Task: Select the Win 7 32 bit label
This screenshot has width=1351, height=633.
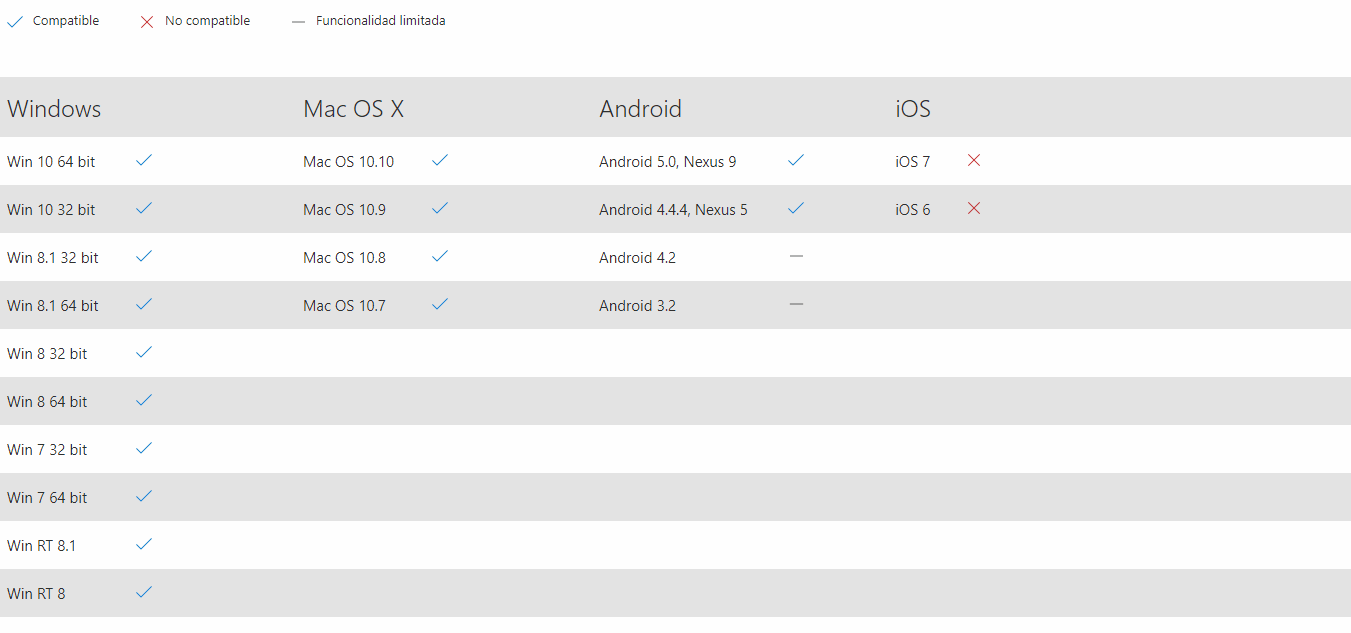Action: (x=47, y=450)
